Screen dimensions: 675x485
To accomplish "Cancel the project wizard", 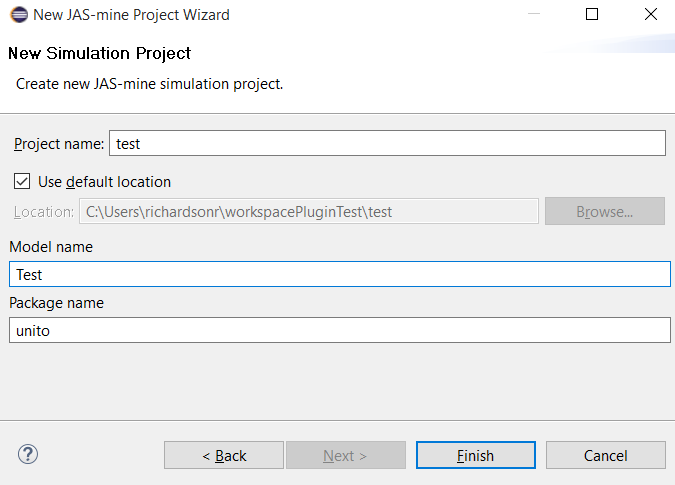I will [x=605, y=455].
